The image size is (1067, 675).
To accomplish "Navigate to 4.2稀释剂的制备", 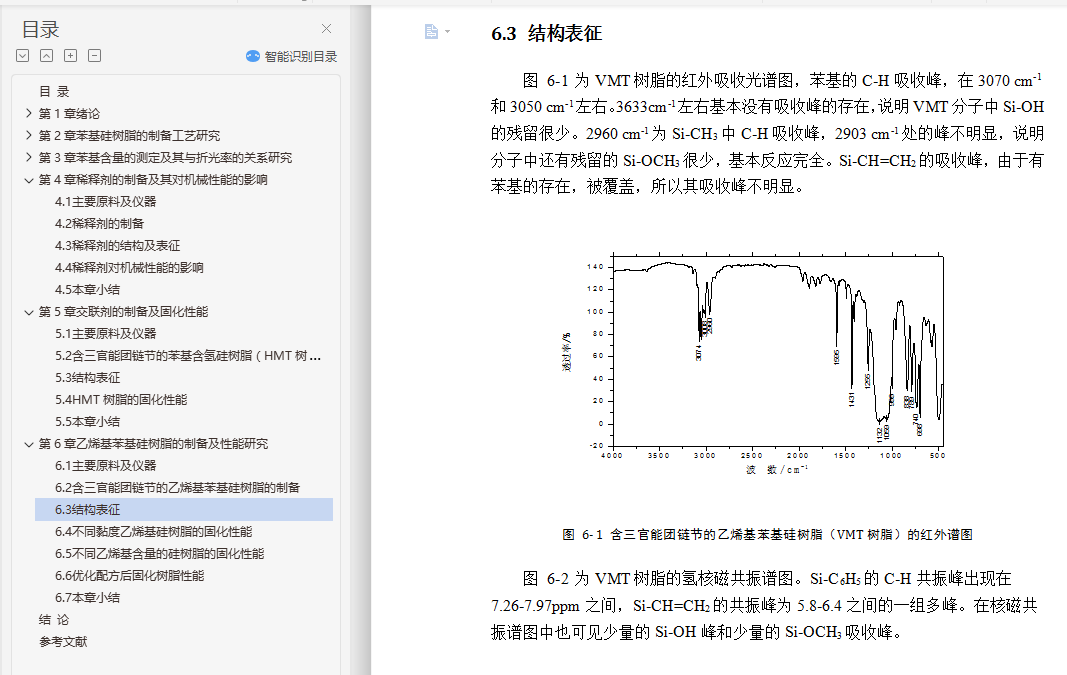I will (x=99, y=223).
